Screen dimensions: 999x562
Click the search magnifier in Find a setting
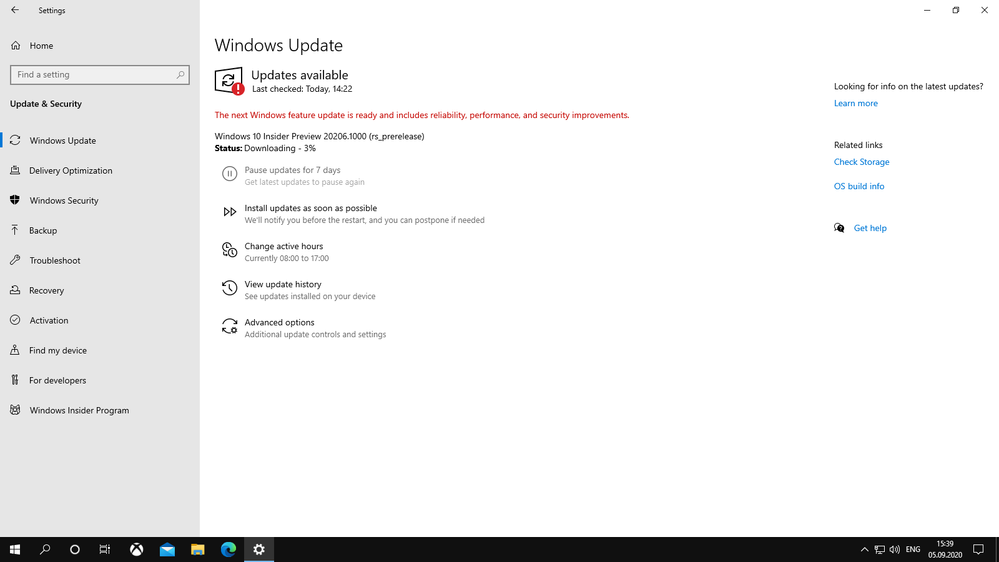(x=180, y=75)
